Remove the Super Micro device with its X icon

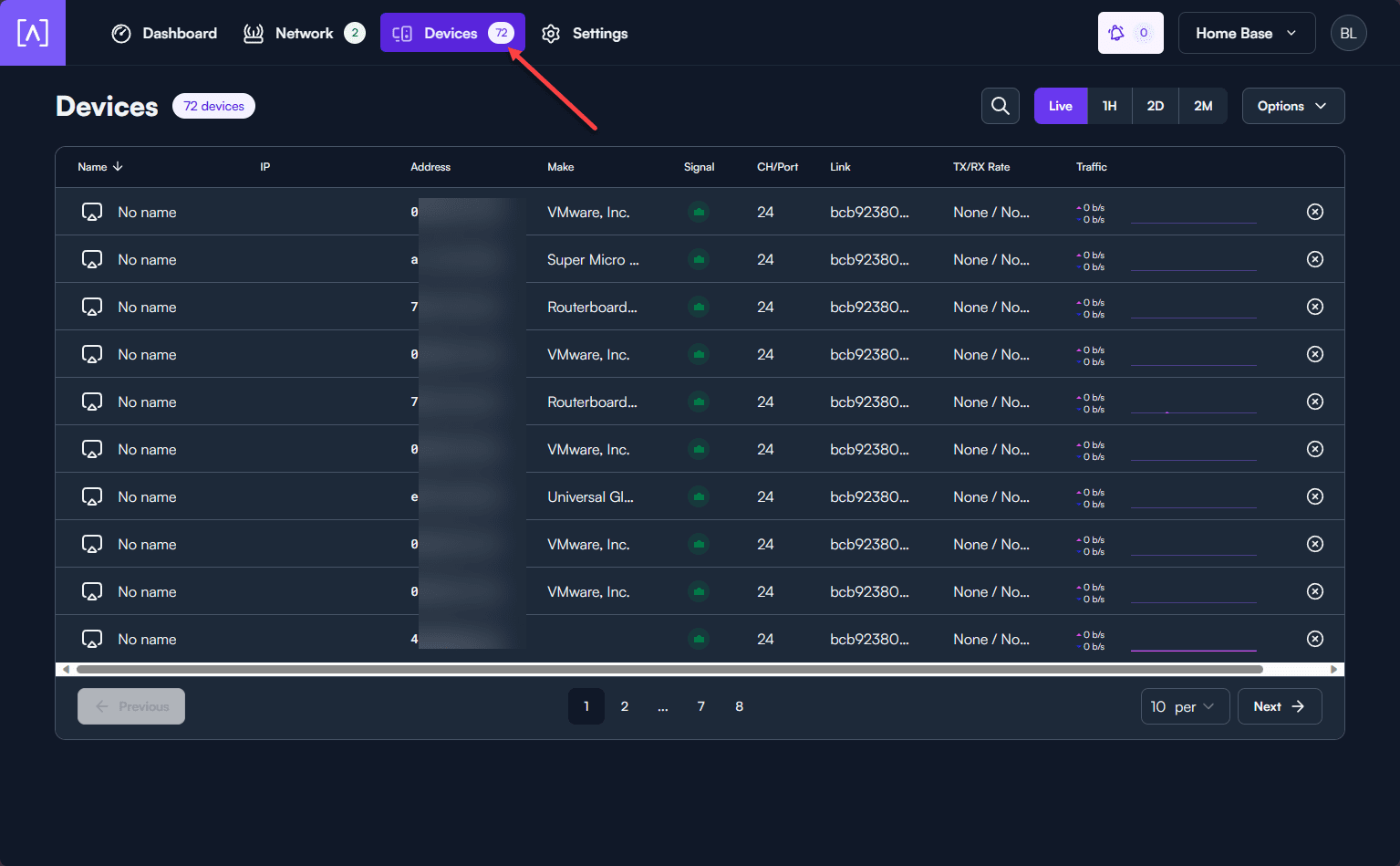click(x=1315, y=259)
